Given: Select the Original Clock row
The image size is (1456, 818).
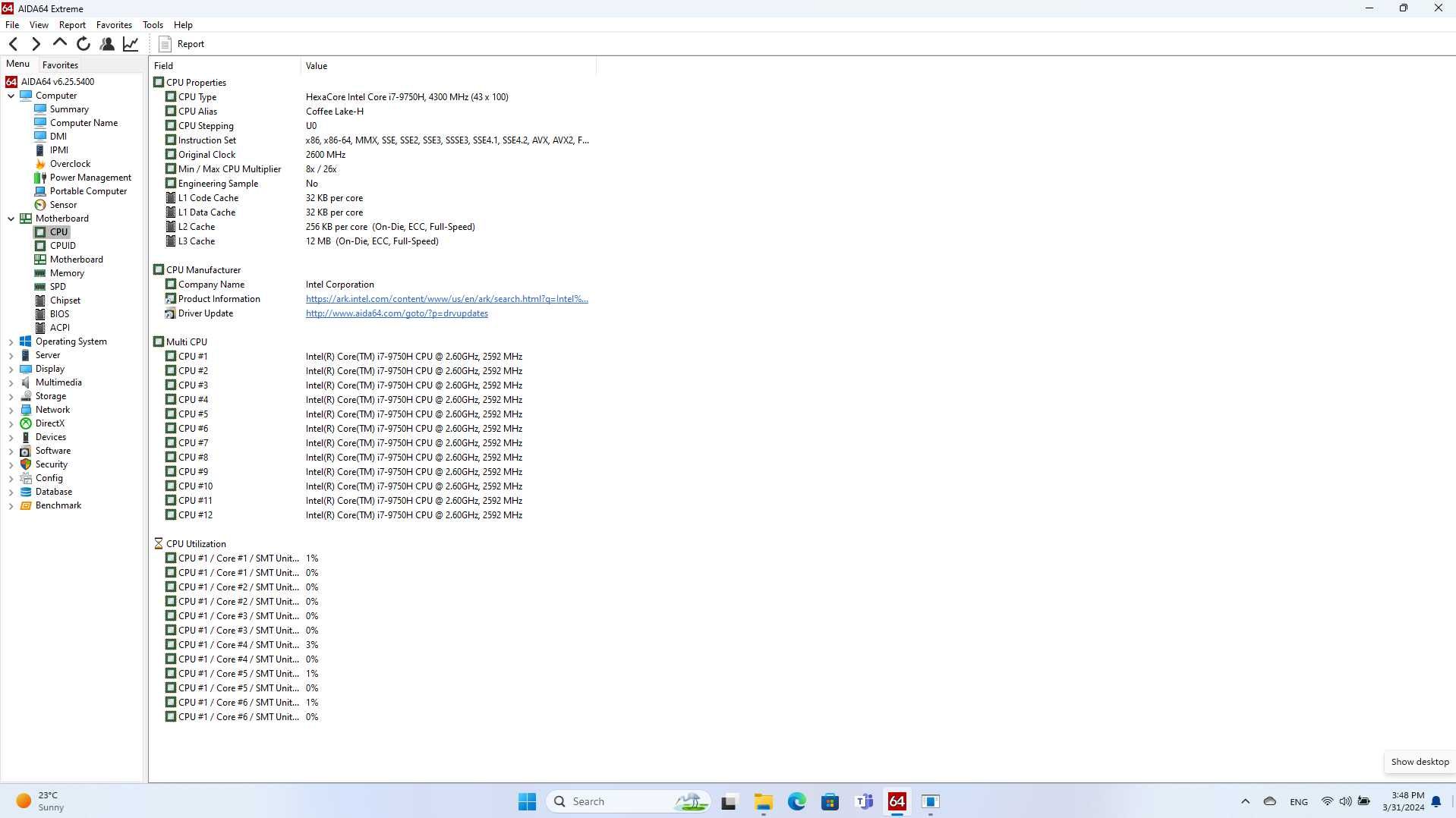Looking at the screenshot, I should 373,155.
